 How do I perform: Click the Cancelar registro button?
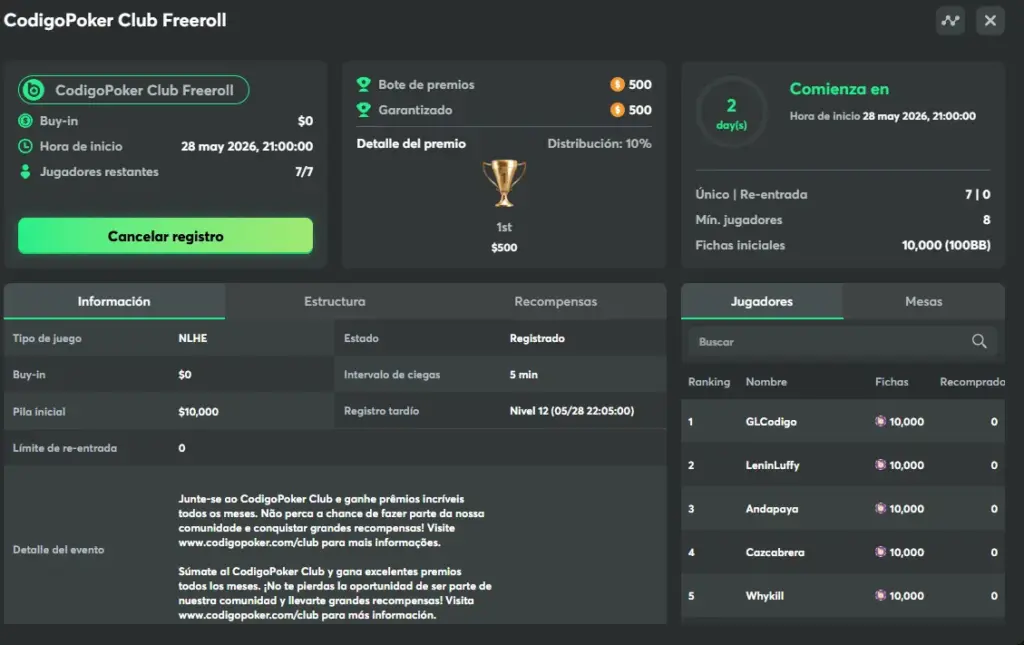[x=165, y=236]
